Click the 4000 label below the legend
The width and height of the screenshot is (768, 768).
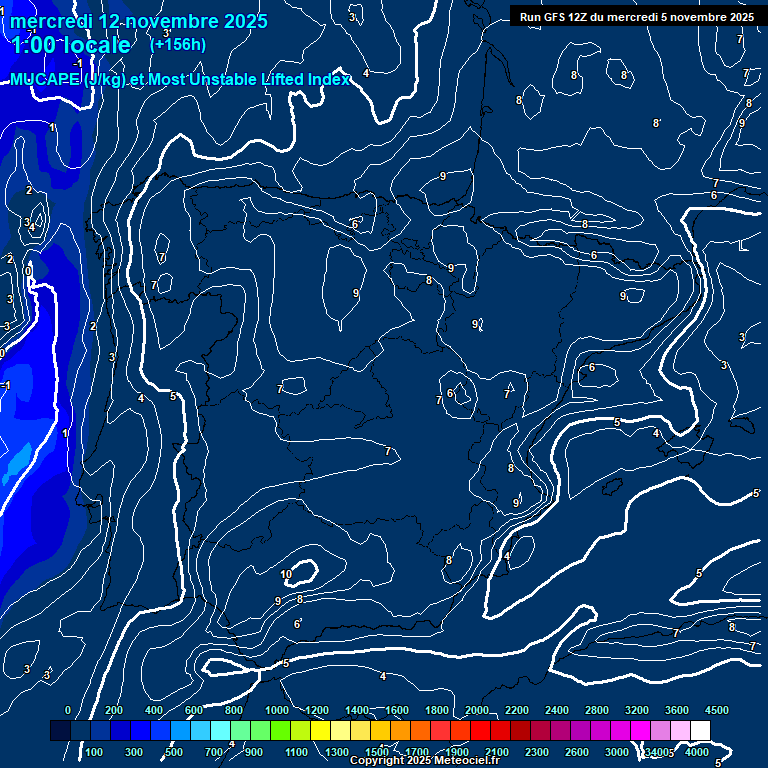pos(697,752)
